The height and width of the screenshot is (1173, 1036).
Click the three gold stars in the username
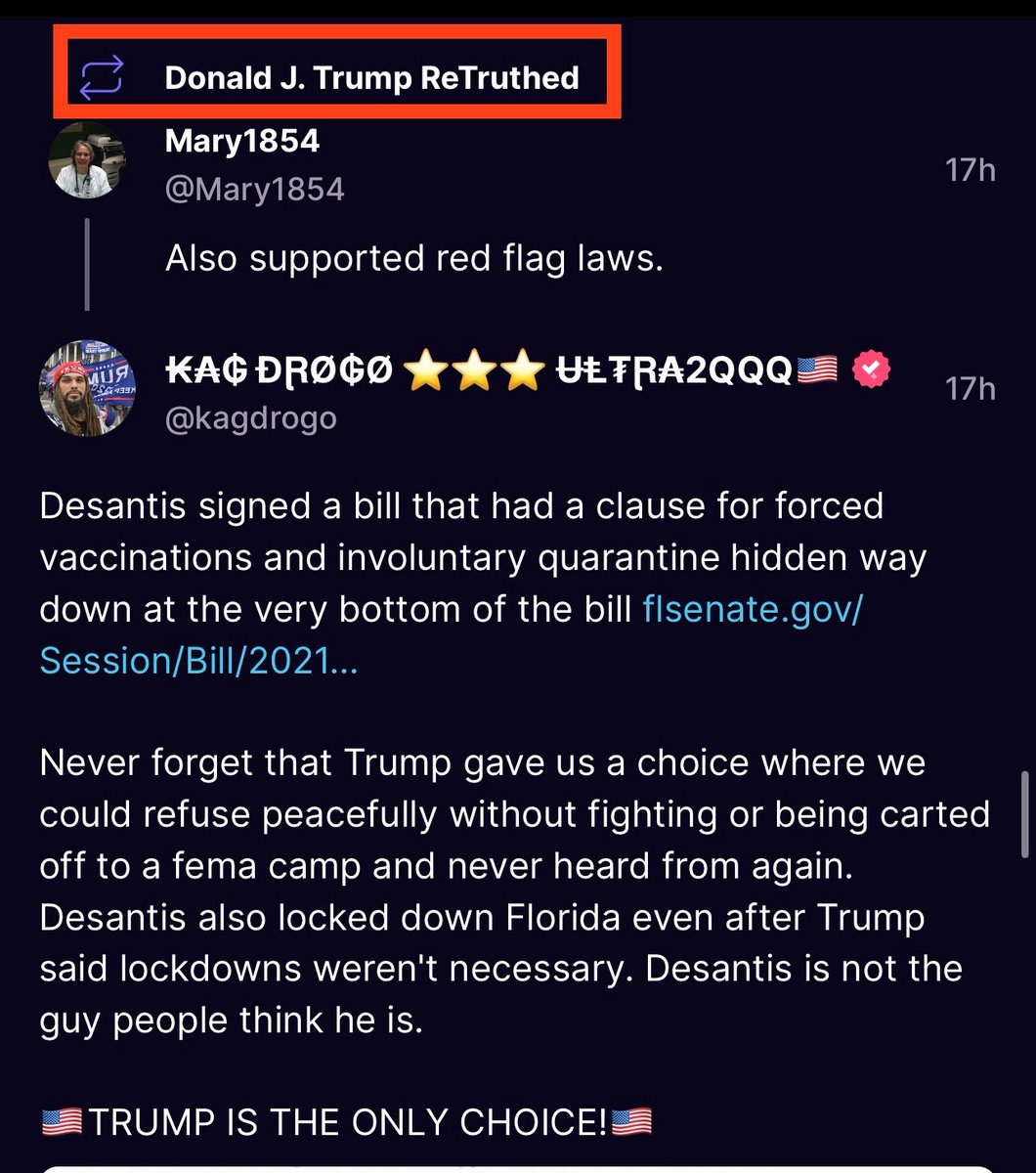473,370
